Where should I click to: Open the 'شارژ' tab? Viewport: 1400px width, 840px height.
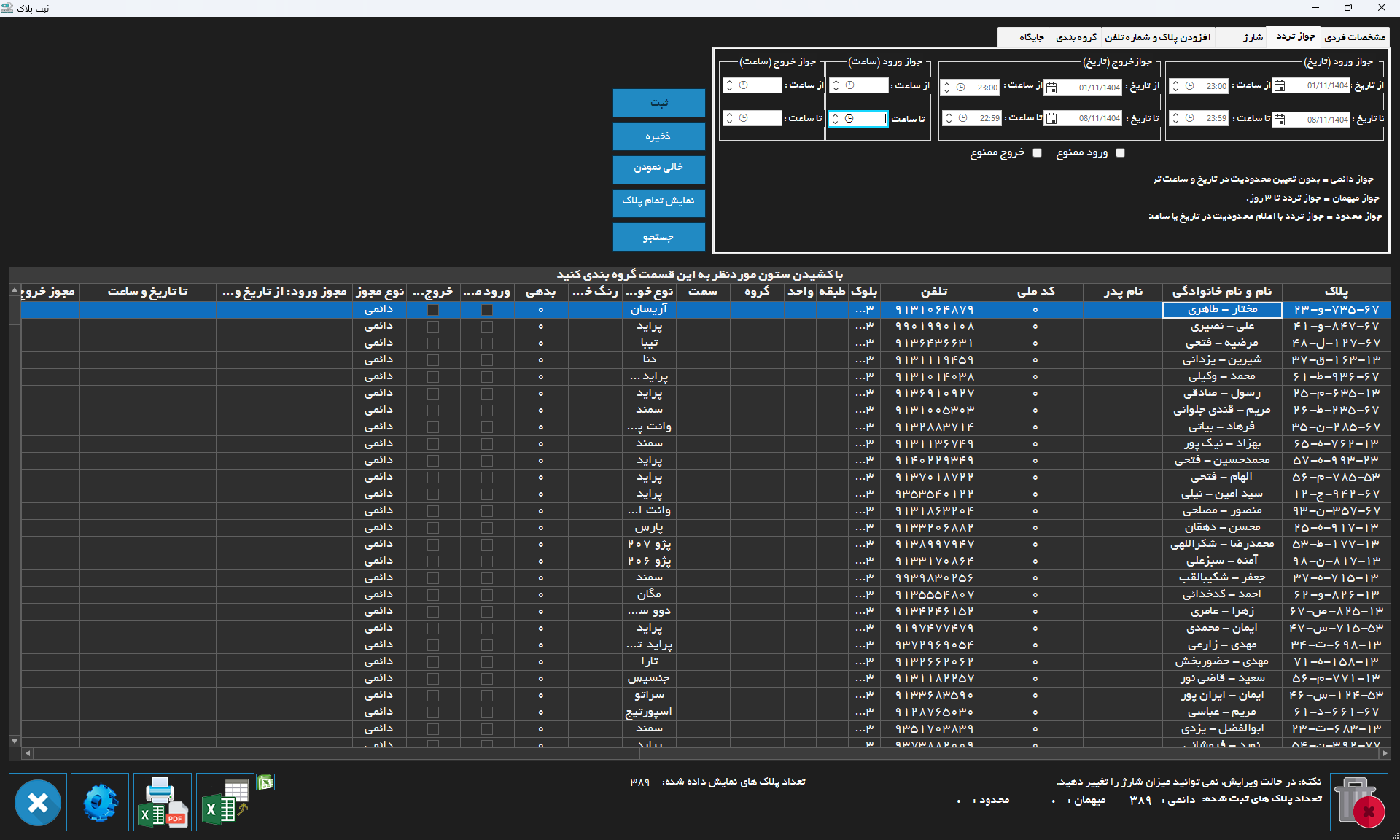tap(1253, 37)
